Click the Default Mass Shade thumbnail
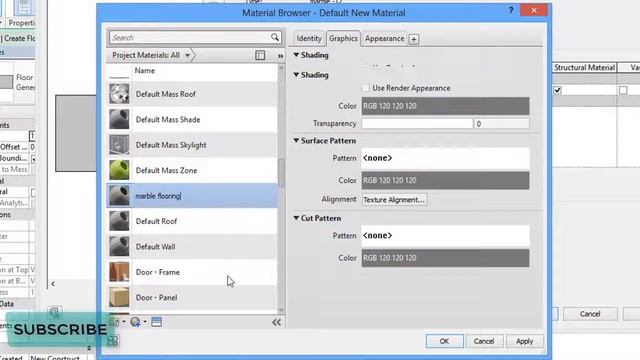Viewport: 640px width, 360px height. (119, 119)
